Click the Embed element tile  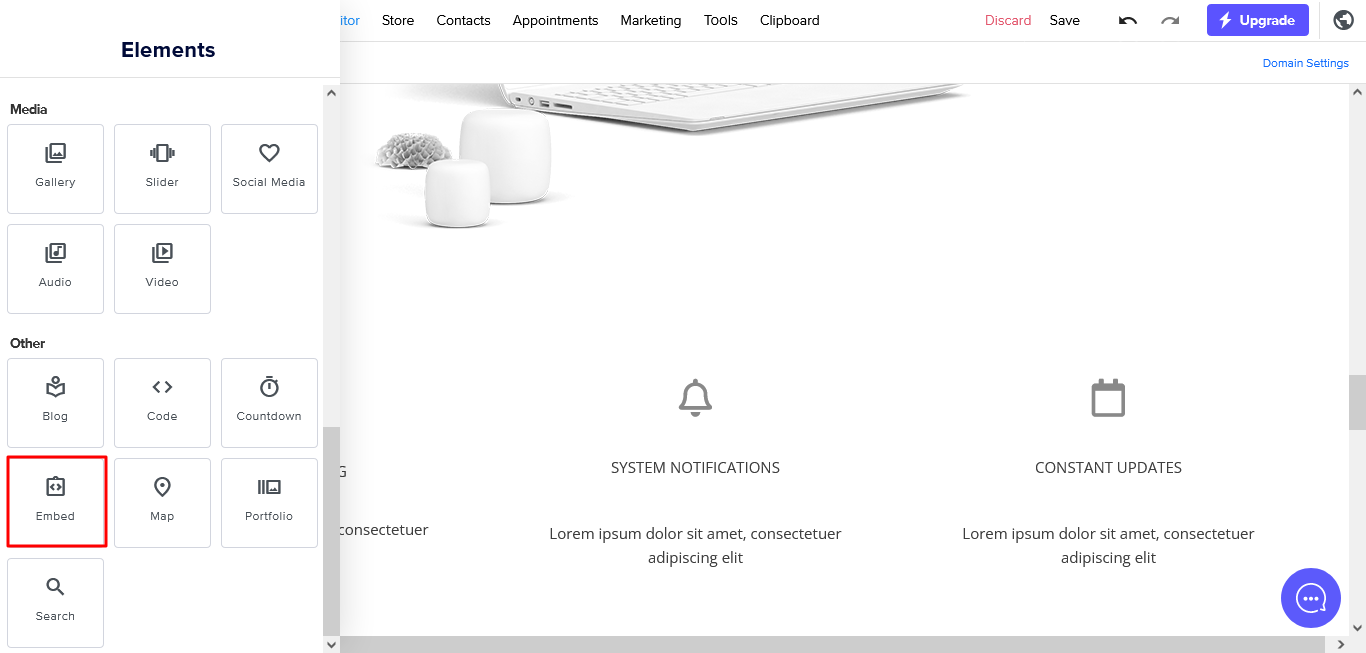[x=55, y=503]
